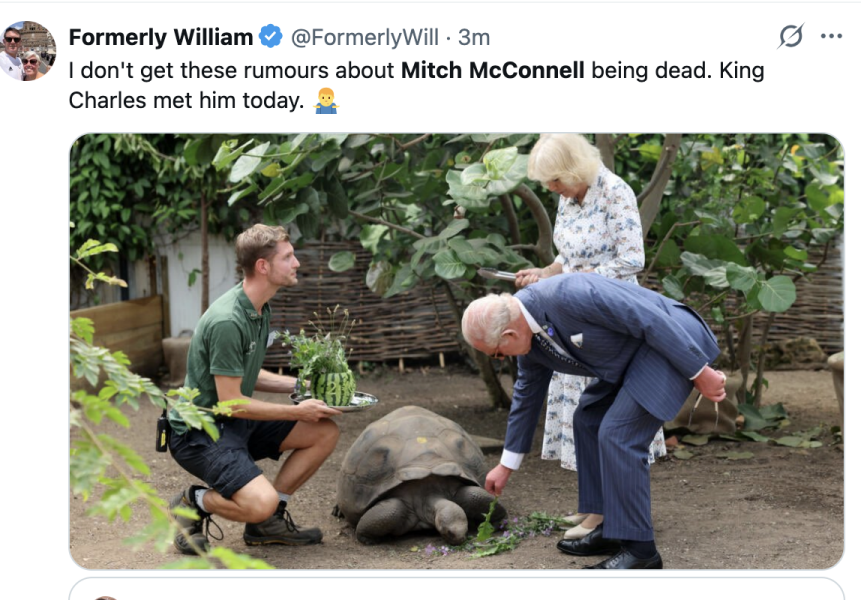The width and height of the screenshot is (861, 600).
Task: Open the three-dot more options menu
Action: (831, 36)
